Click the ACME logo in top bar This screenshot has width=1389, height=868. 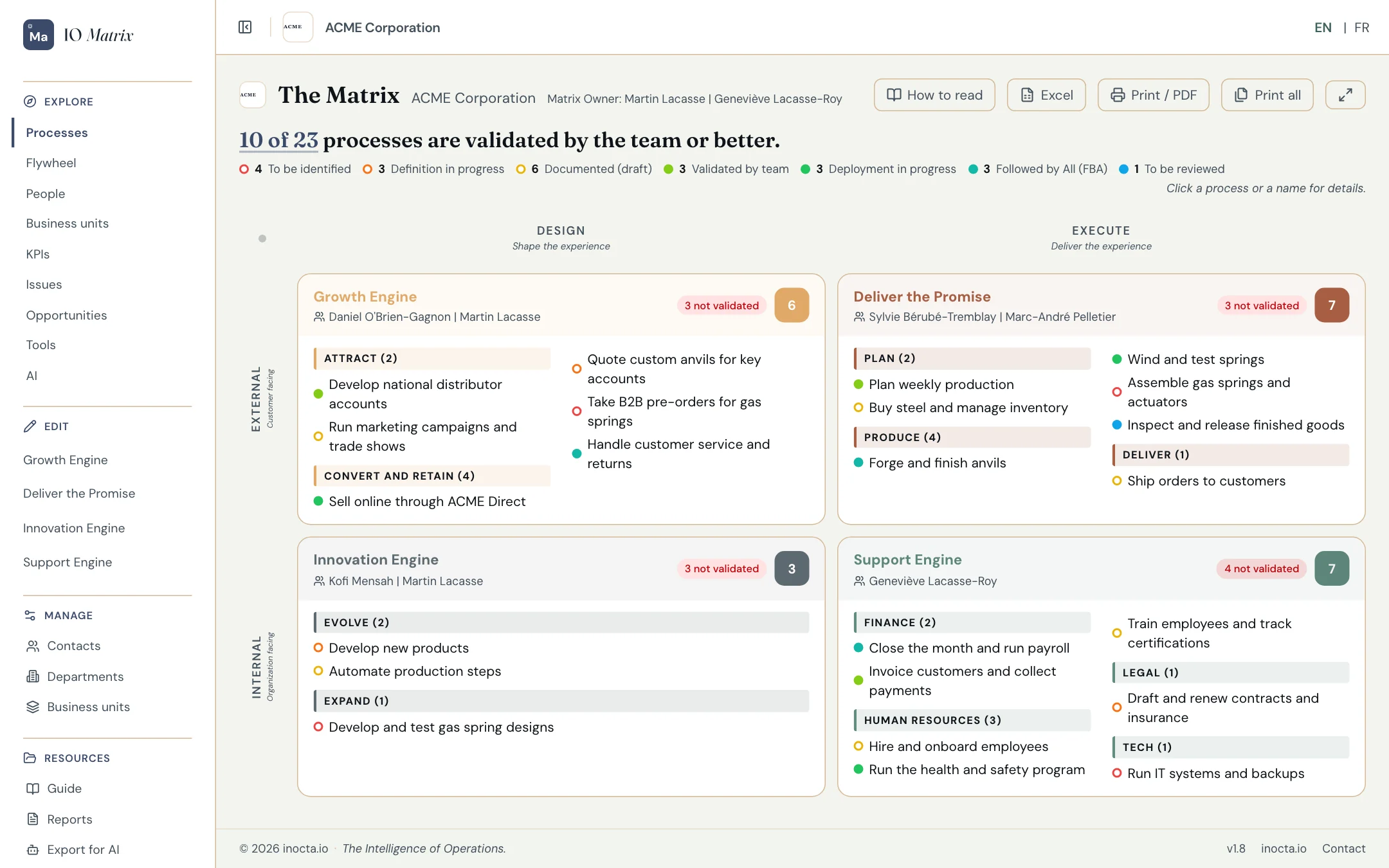[298, 27]
